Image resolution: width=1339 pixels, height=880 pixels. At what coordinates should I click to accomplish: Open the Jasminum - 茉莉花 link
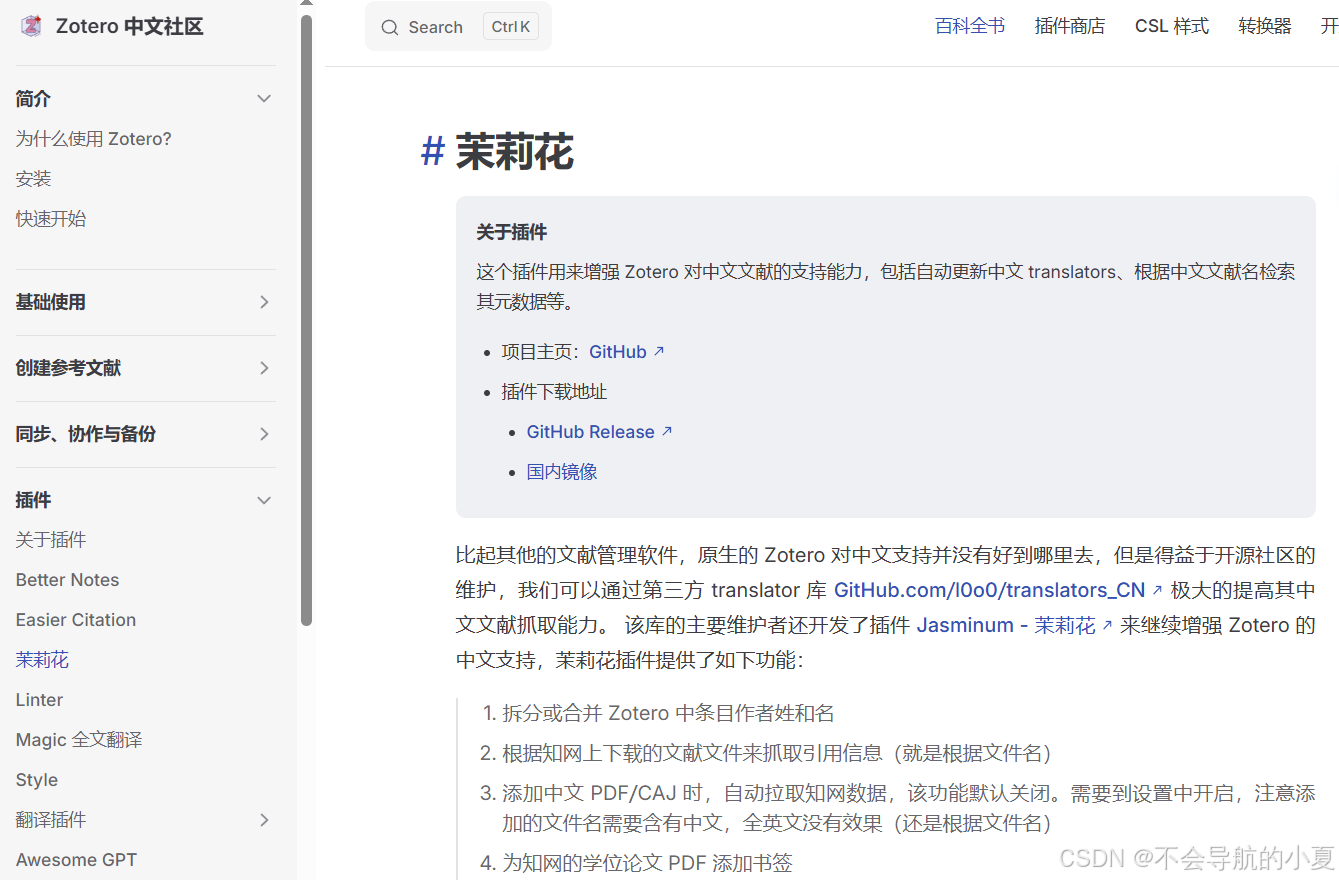click(1015, 625)
